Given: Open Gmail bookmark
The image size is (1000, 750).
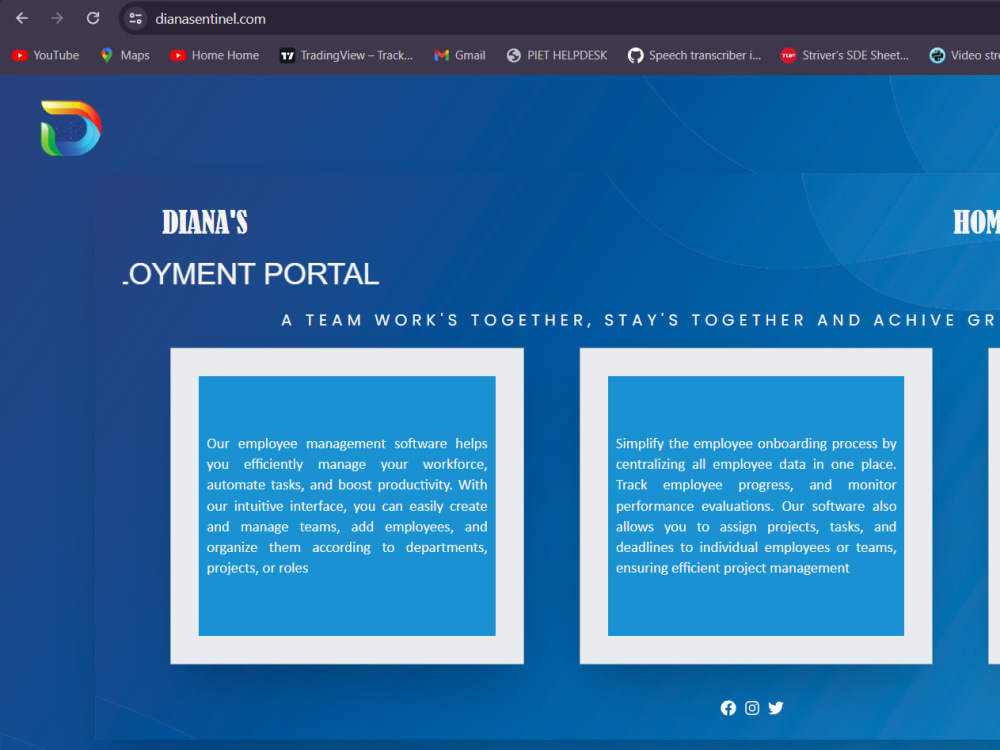Looking at the screenshot, I should [460, 55].
